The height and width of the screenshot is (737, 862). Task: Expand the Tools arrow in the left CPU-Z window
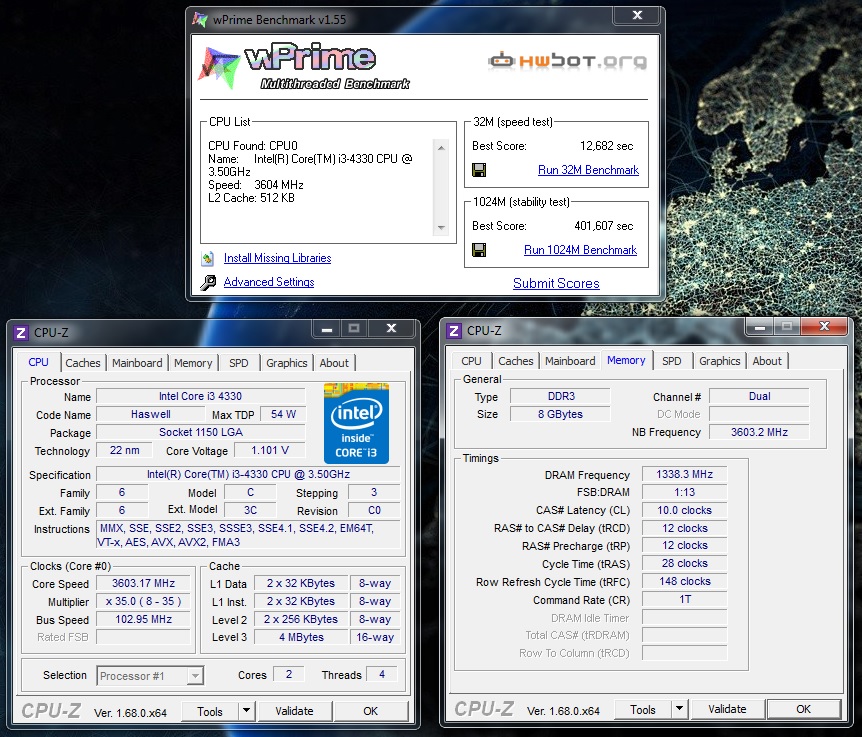246,711
